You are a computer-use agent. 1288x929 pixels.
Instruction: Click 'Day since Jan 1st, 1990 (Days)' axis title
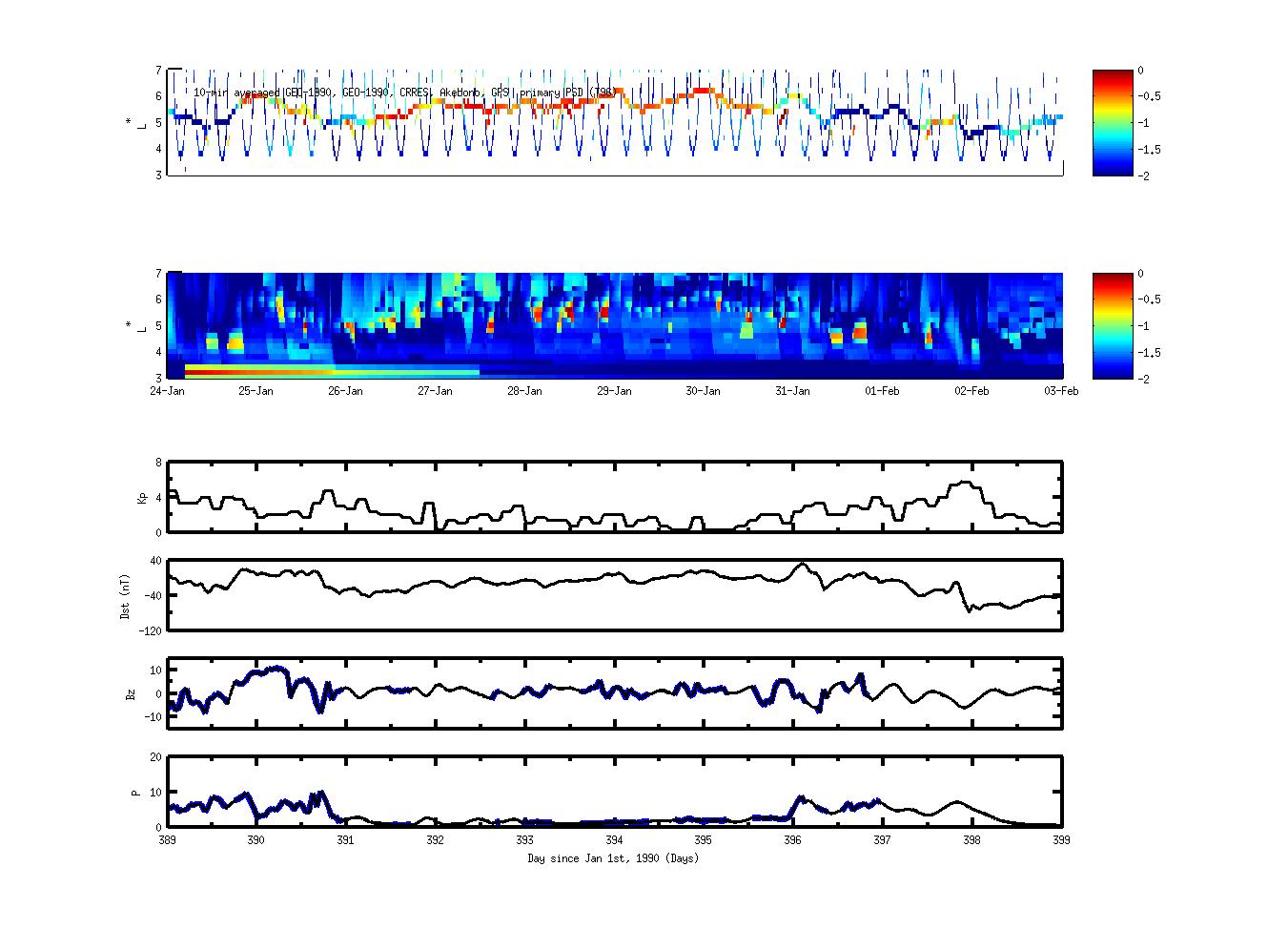pos(613,858)
